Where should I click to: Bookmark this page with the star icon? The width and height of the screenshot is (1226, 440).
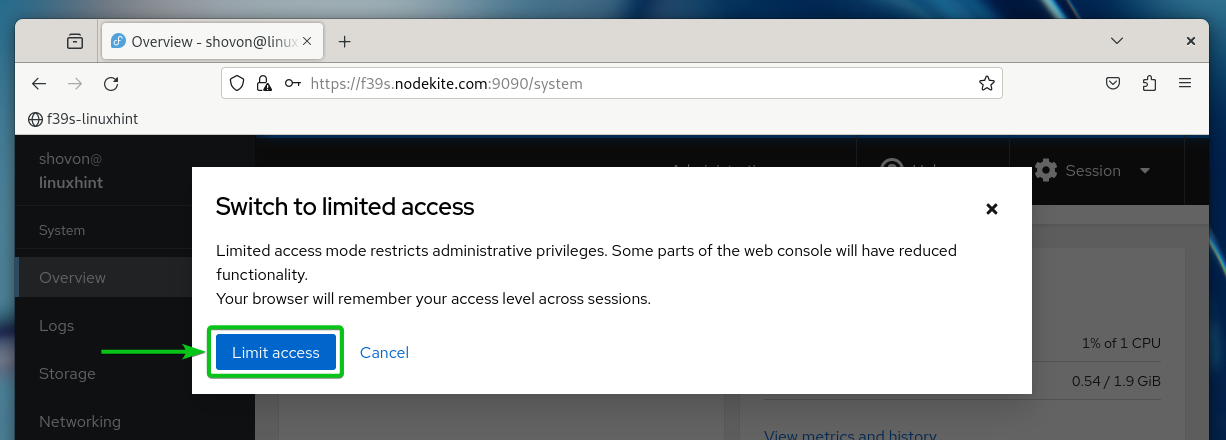pos(986,84)
